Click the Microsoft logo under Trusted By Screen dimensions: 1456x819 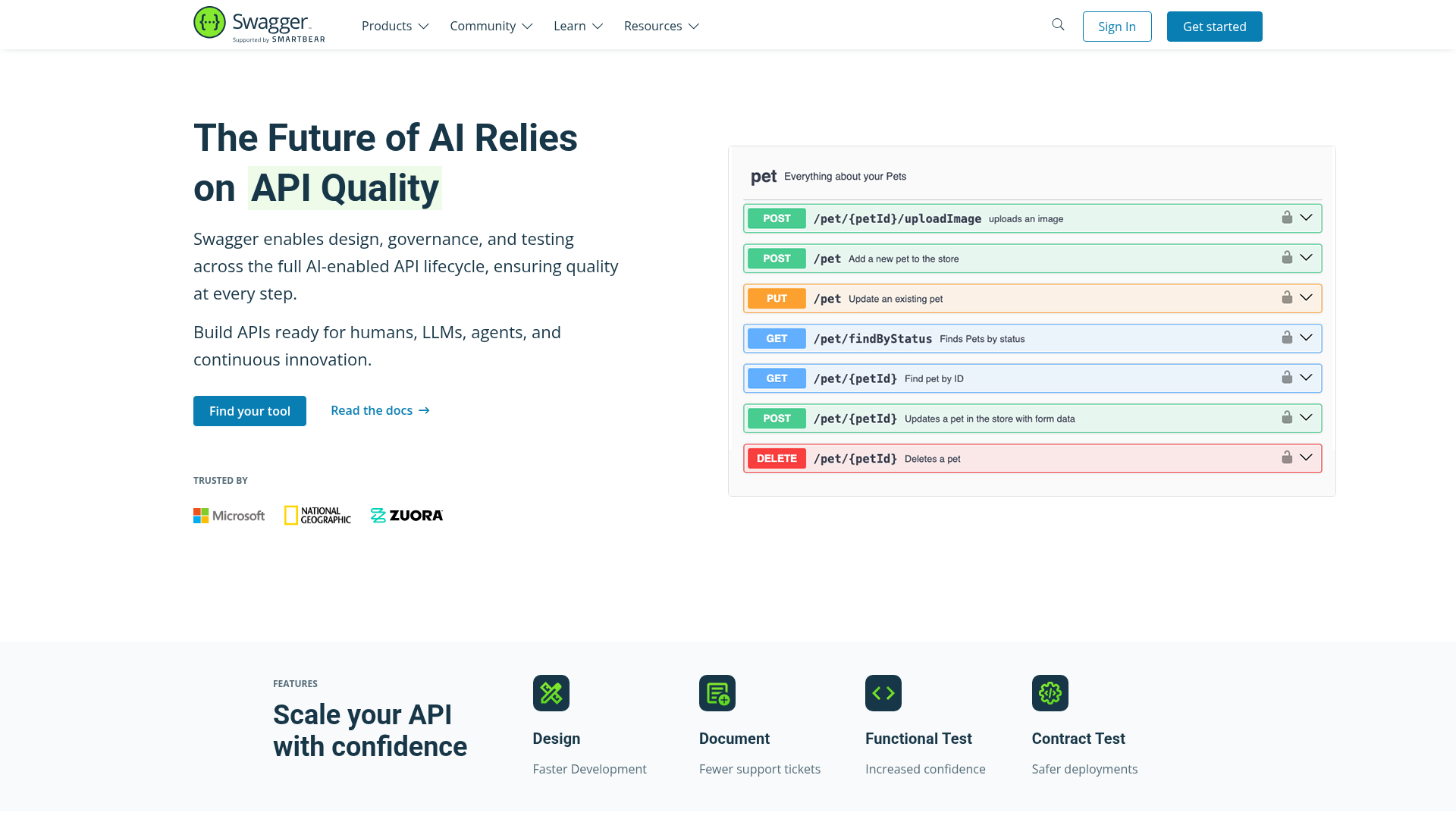point(229,516)
